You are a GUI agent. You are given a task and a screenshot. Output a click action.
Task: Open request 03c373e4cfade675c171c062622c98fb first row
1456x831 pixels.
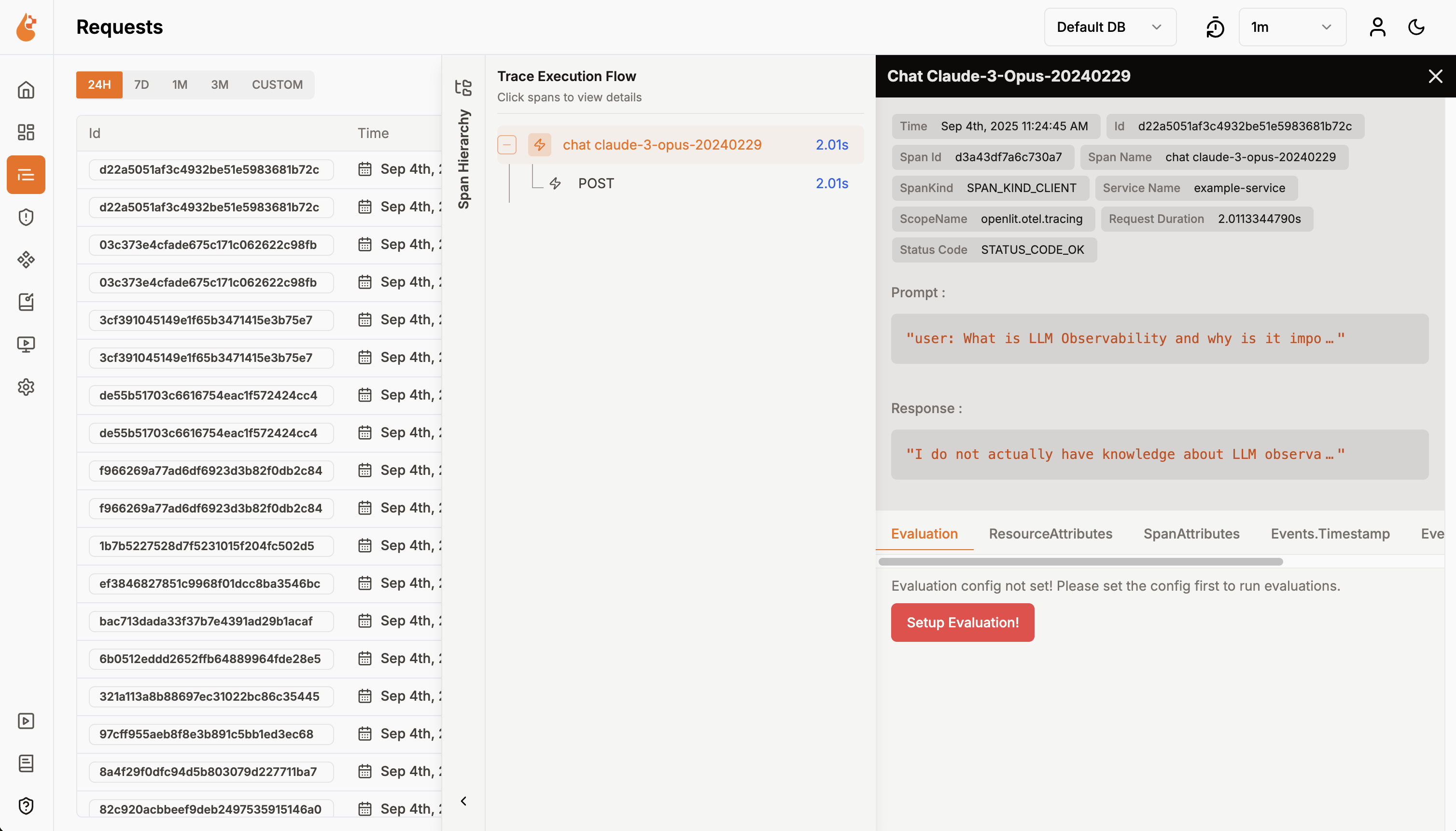(x=210, y=245)
